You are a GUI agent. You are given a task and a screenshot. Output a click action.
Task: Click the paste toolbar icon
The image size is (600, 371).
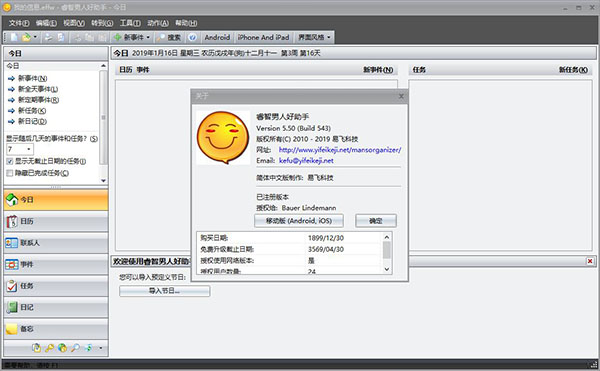pos(102,37)
